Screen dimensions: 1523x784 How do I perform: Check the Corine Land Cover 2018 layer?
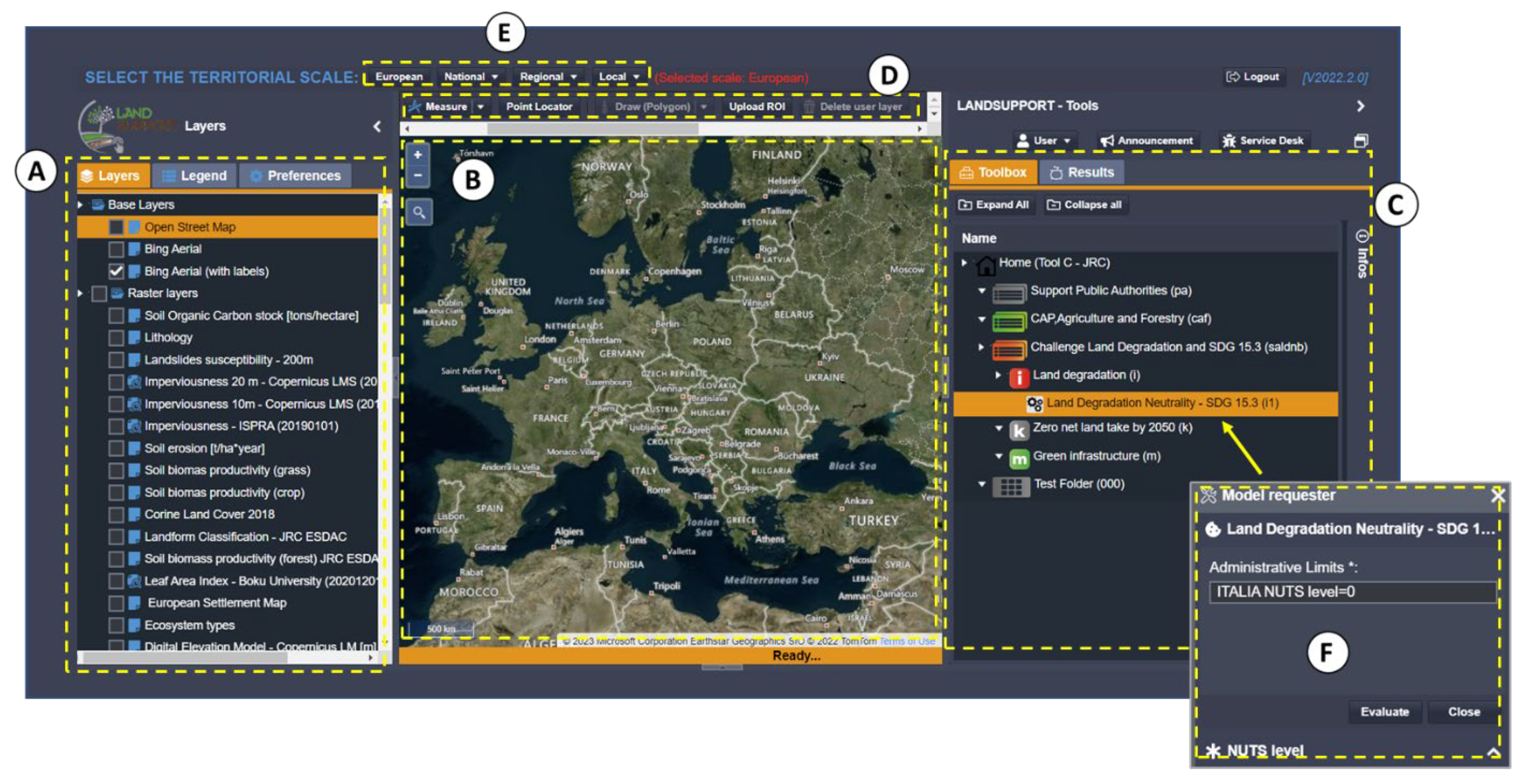click(116, 514)
